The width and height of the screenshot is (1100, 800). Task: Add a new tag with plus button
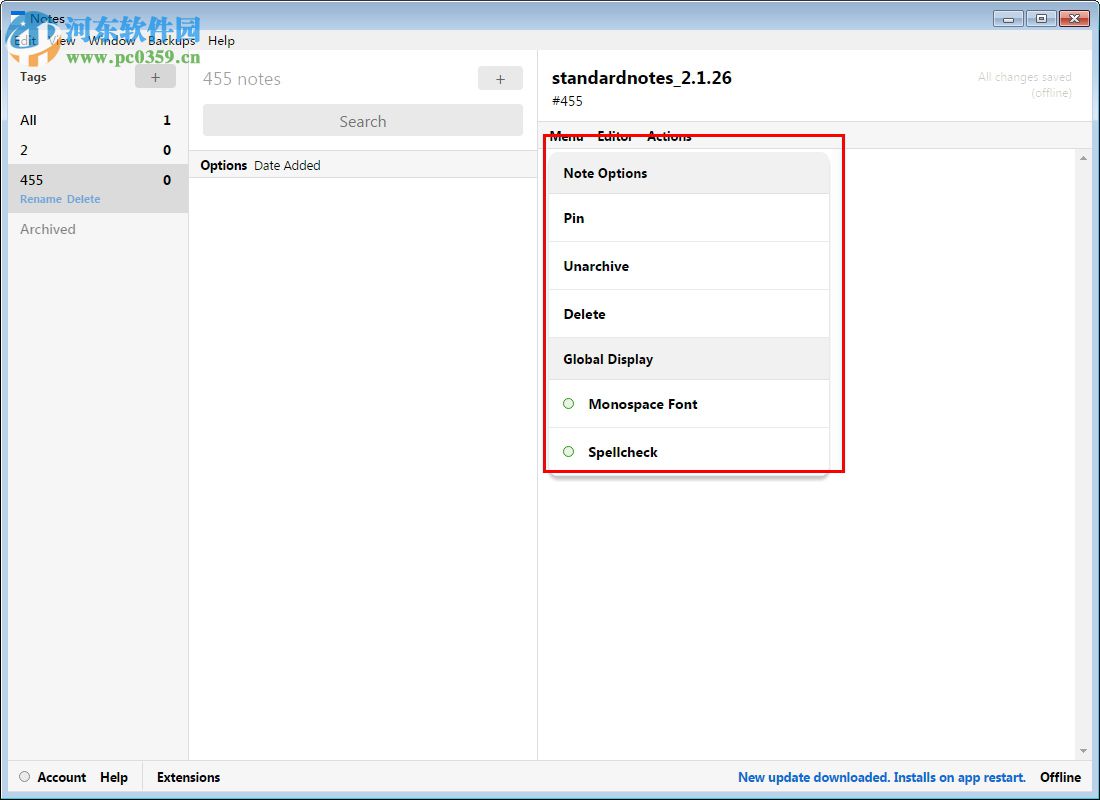coord(155,77)
